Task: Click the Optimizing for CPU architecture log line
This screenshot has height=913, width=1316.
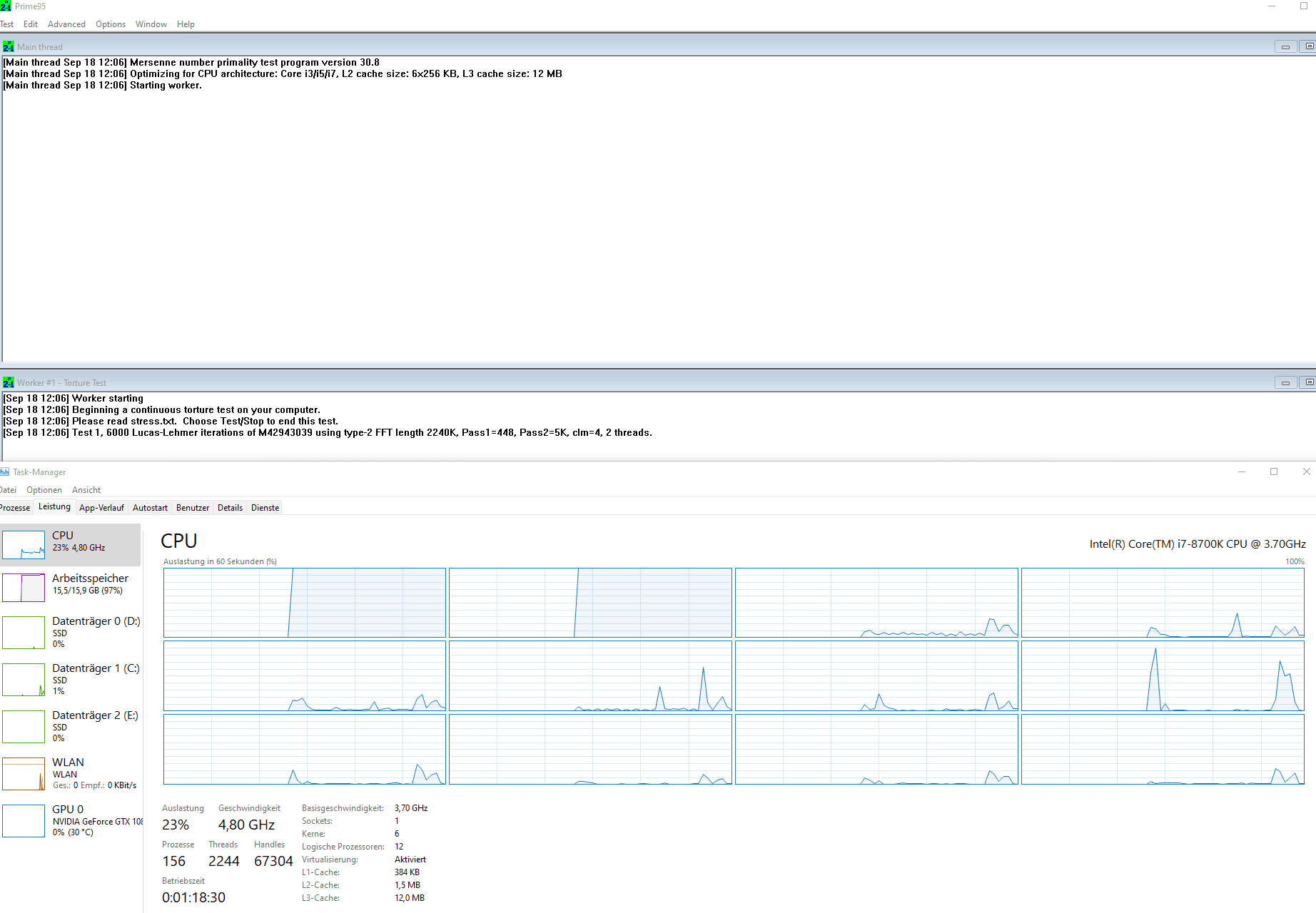Action: click(x=283, y=74)
